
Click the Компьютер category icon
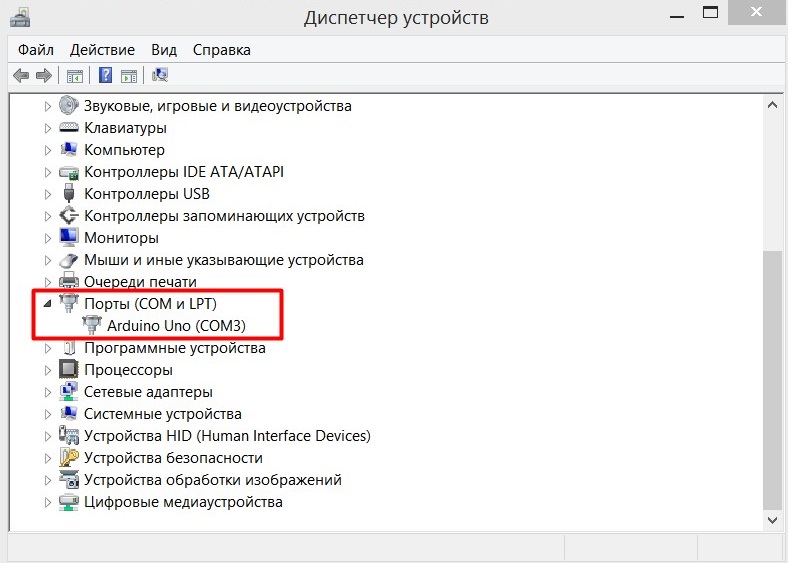(69, 149)
